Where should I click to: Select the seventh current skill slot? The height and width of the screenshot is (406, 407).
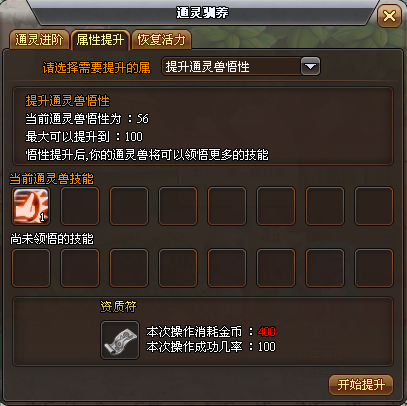point(325,206)
